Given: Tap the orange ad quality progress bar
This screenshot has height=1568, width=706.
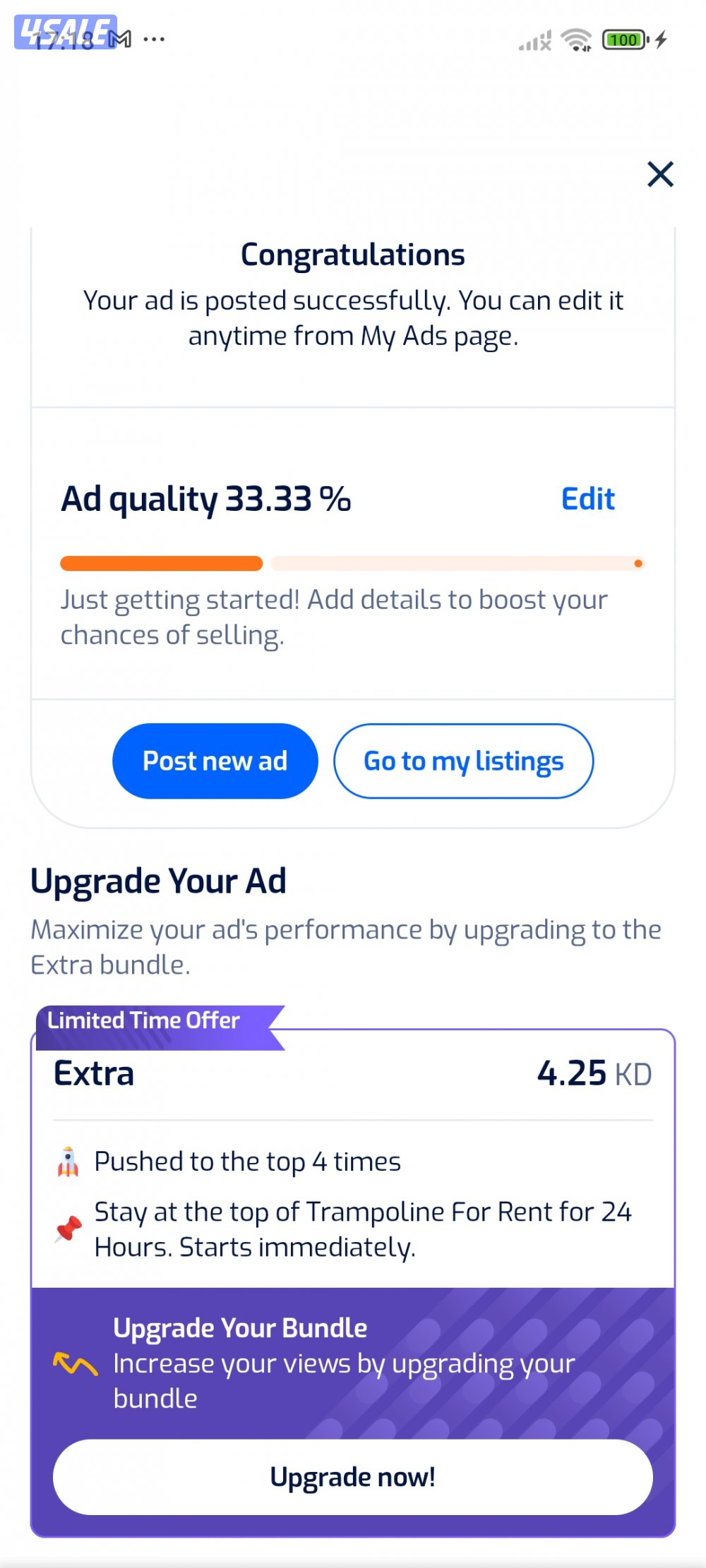Looking at the screenshot, I should coord(161,563).
